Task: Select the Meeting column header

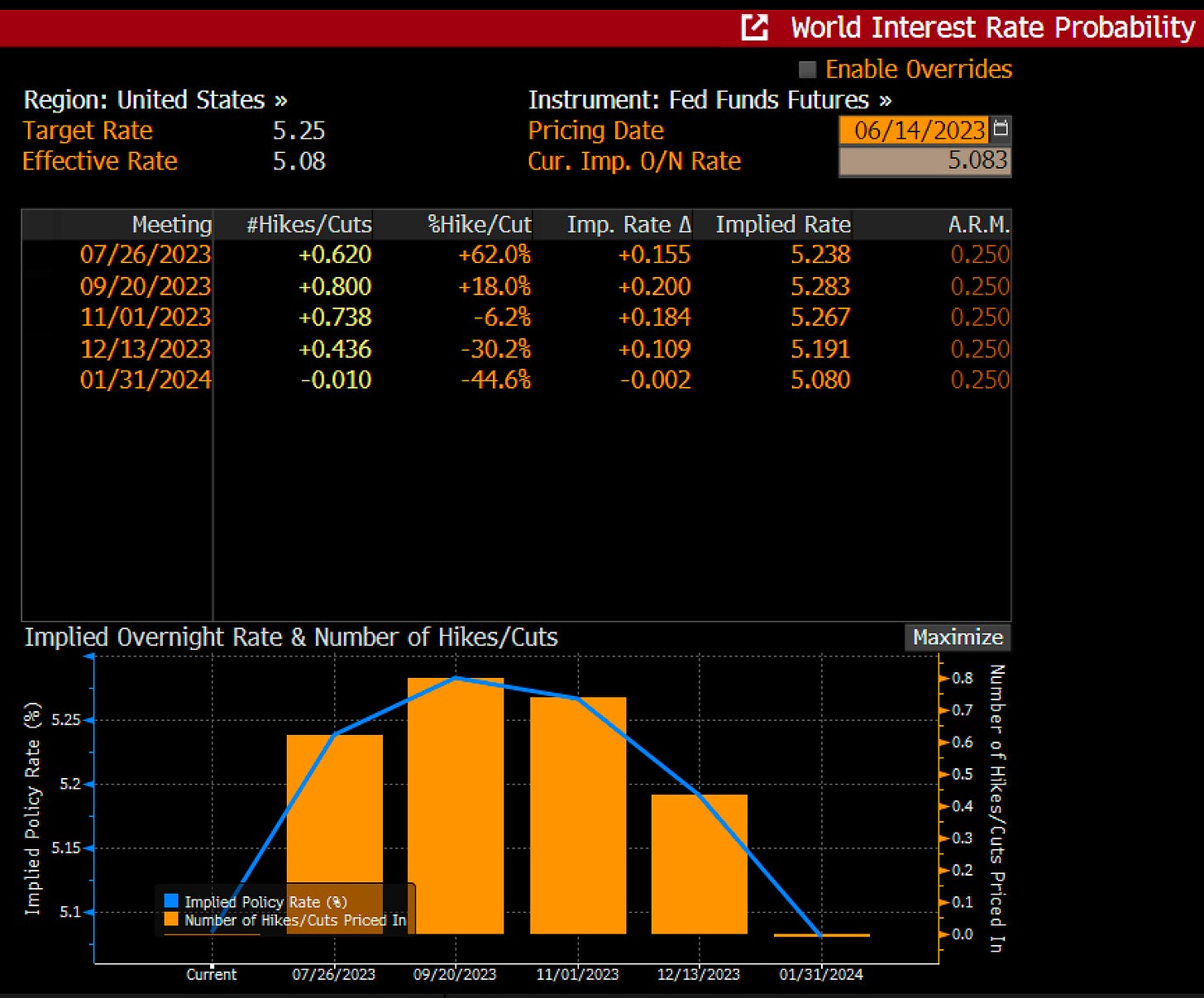Action: pos(171,225)
